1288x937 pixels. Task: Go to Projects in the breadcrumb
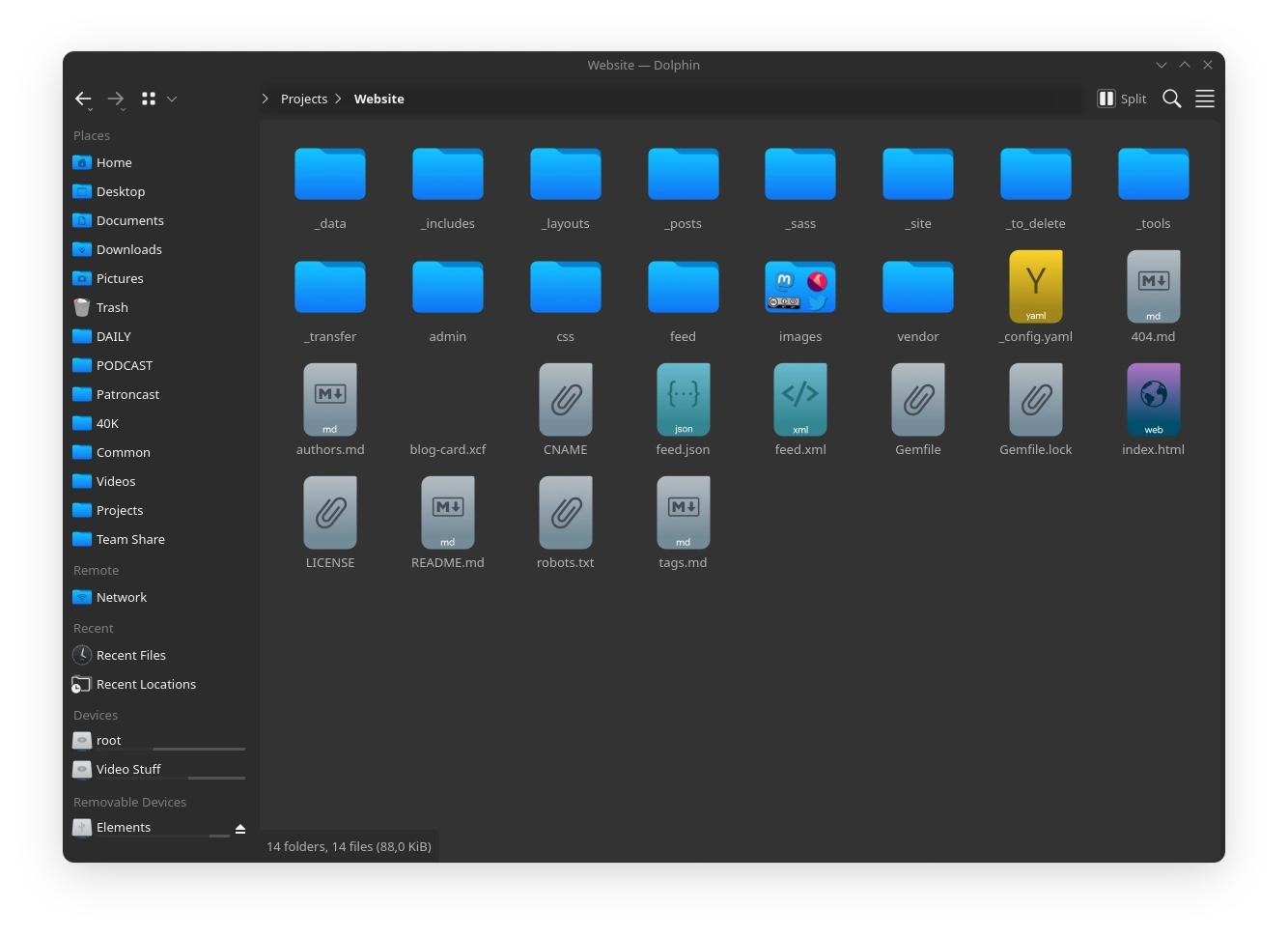point(304,99)
